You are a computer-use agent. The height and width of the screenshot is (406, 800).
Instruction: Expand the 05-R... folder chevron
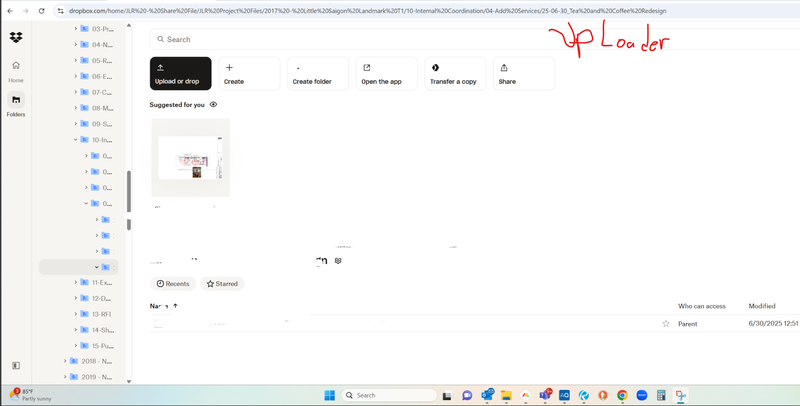pos(76,61)
